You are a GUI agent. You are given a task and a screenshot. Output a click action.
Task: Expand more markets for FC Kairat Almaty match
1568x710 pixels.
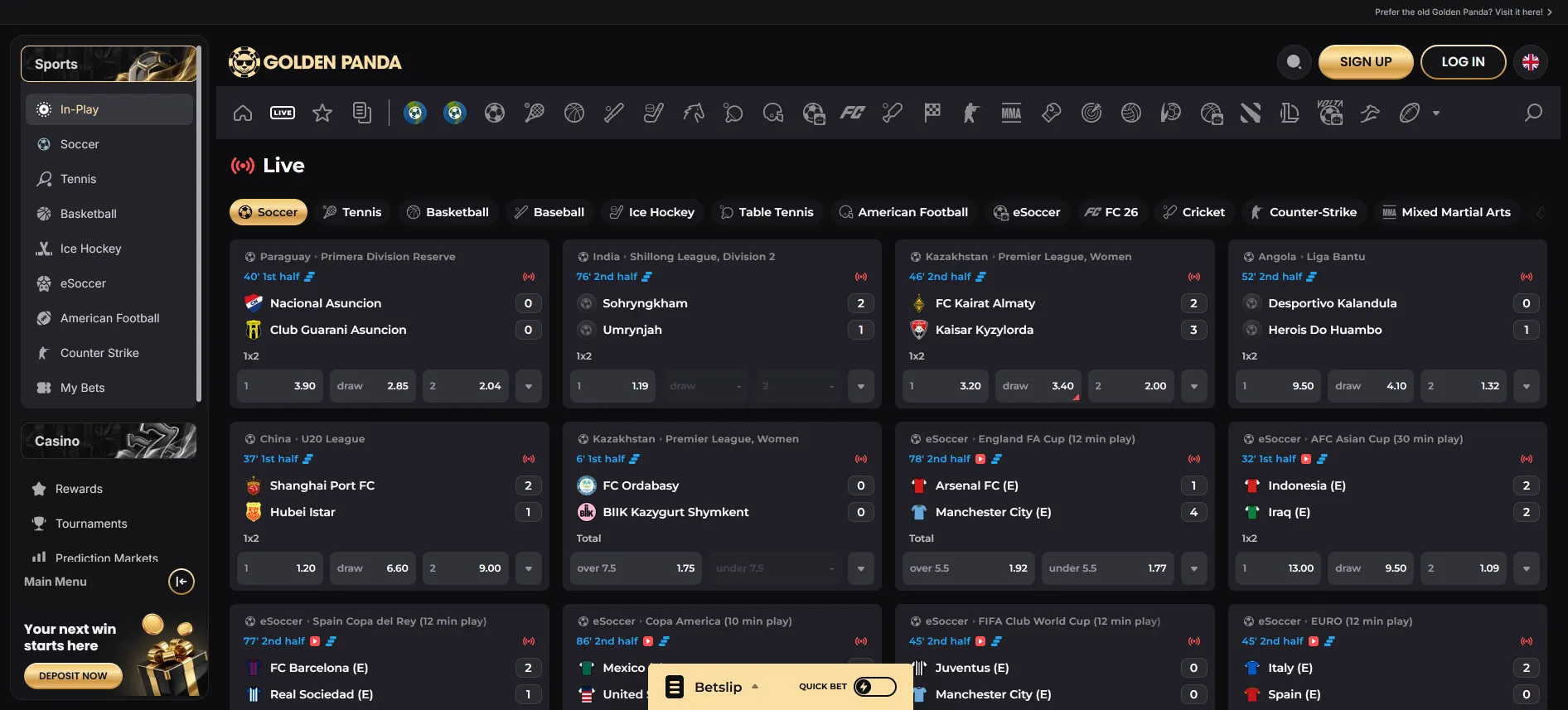pyautogui.click(x=1194, y=386)
